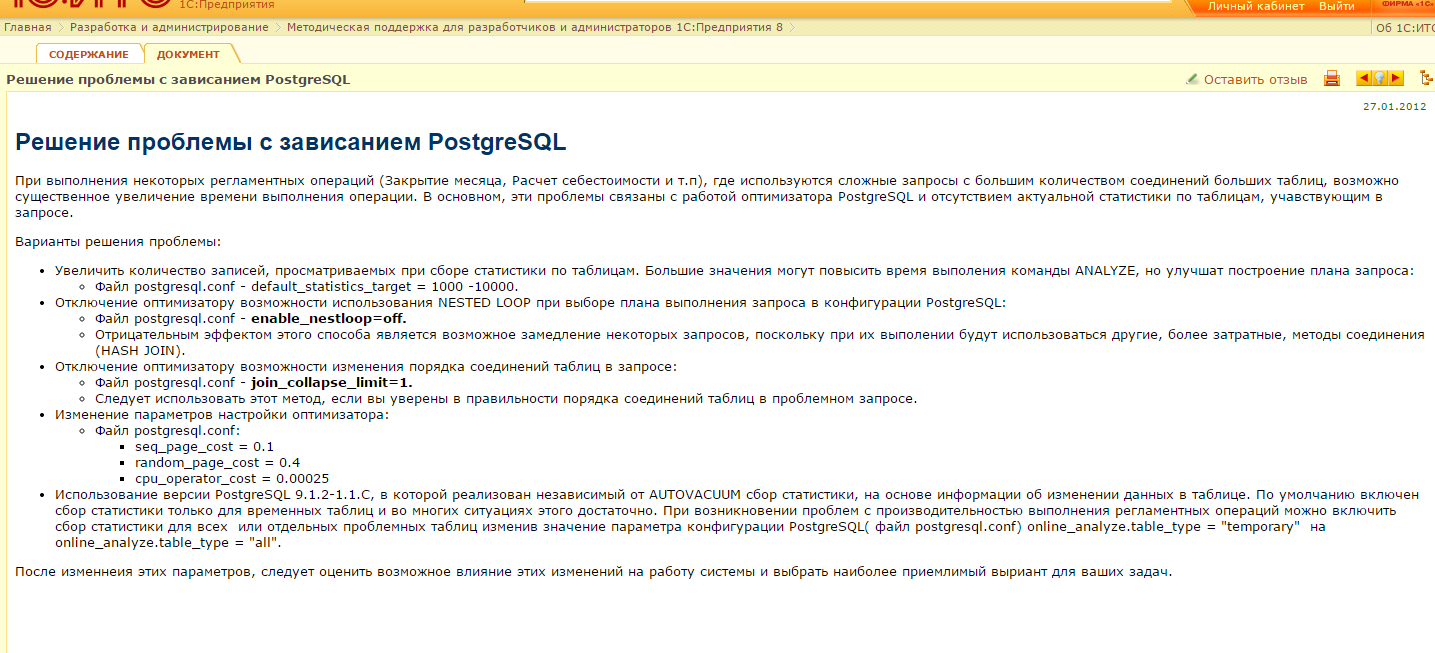This screenshot has width=1435, height=653.
Task: Click the online_analyze.table_type = "all" text
Action: [169, 543]
